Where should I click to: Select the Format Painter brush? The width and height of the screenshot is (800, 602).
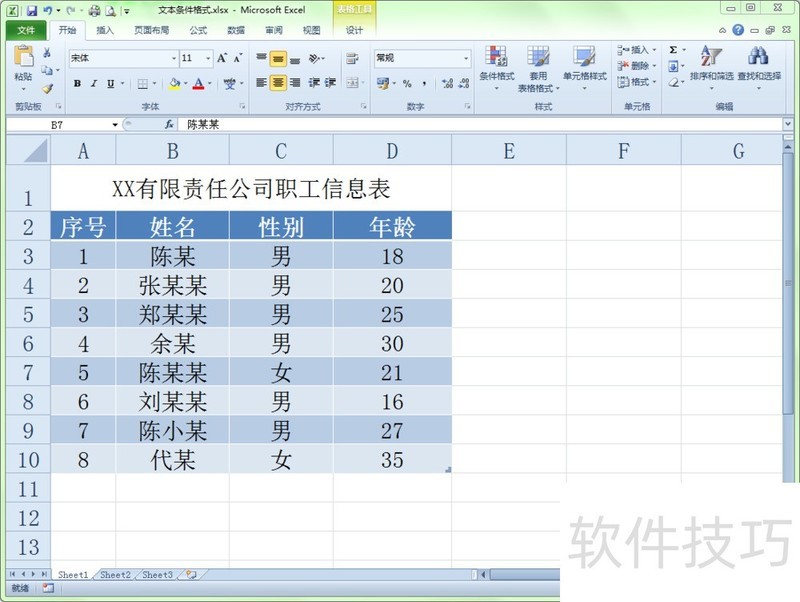pyautogui.click(x=47, y=88)
